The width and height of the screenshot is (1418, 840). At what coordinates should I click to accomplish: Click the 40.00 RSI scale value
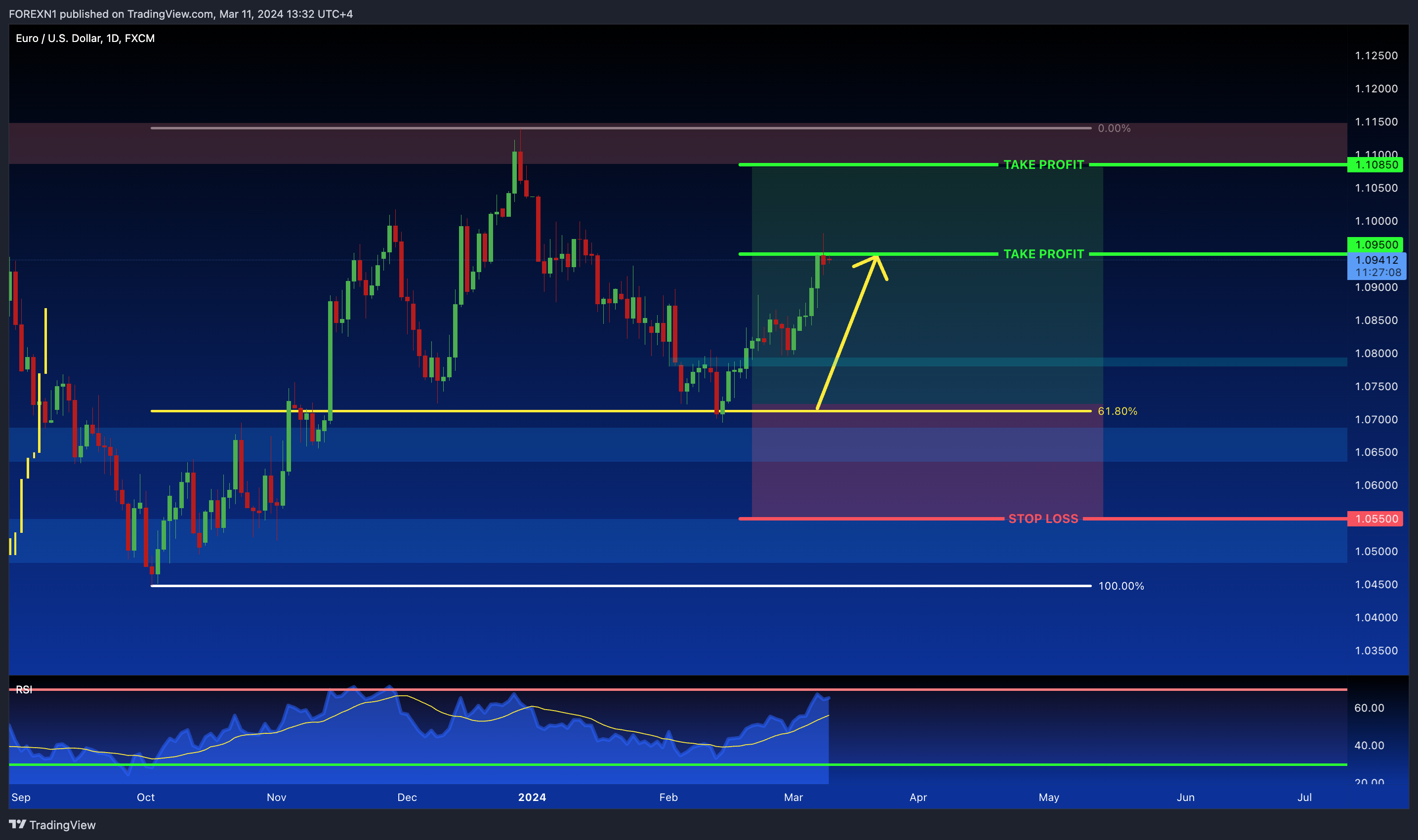coord(1369,746)
